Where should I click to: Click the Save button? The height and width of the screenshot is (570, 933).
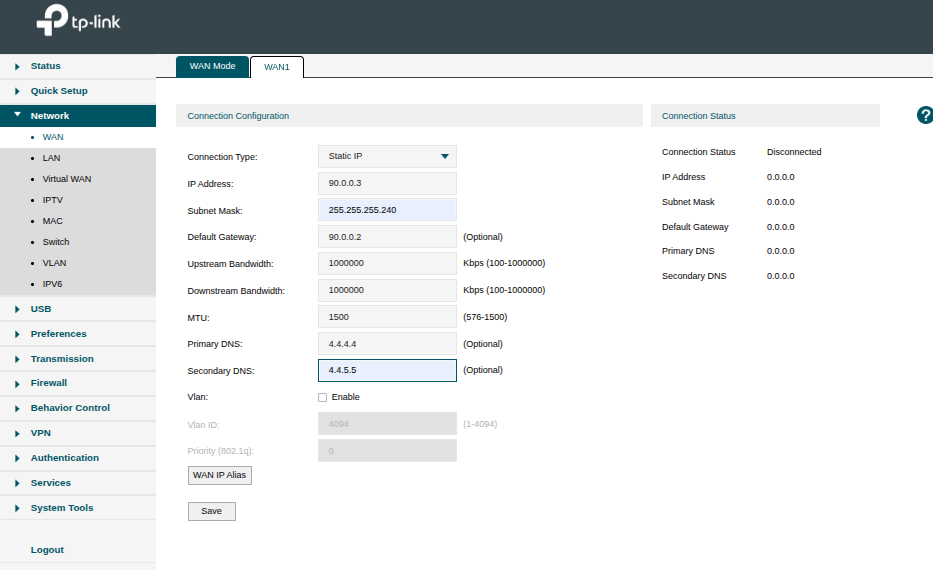[x=212, y=511]
